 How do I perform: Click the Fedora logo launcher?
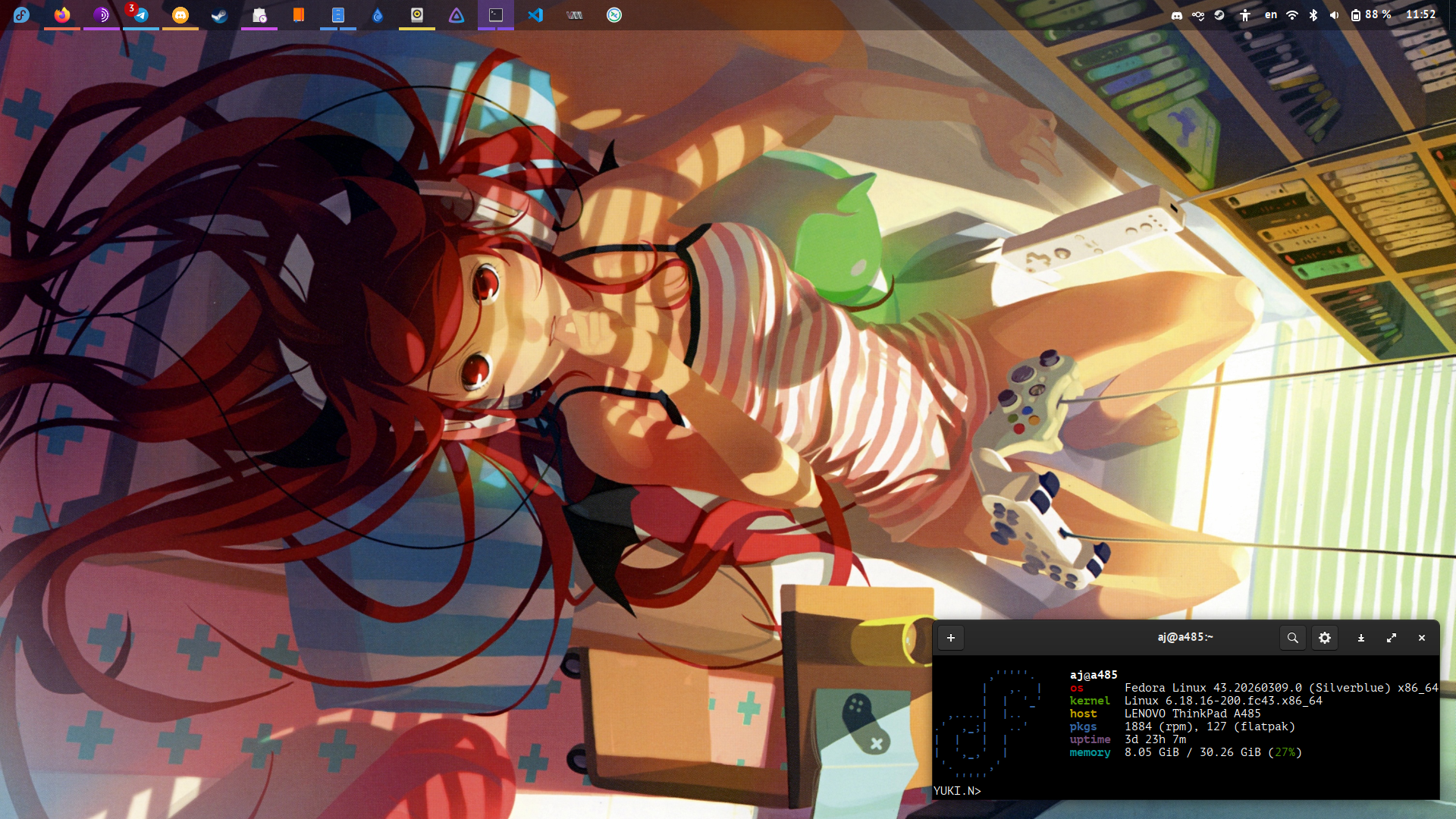21,15
